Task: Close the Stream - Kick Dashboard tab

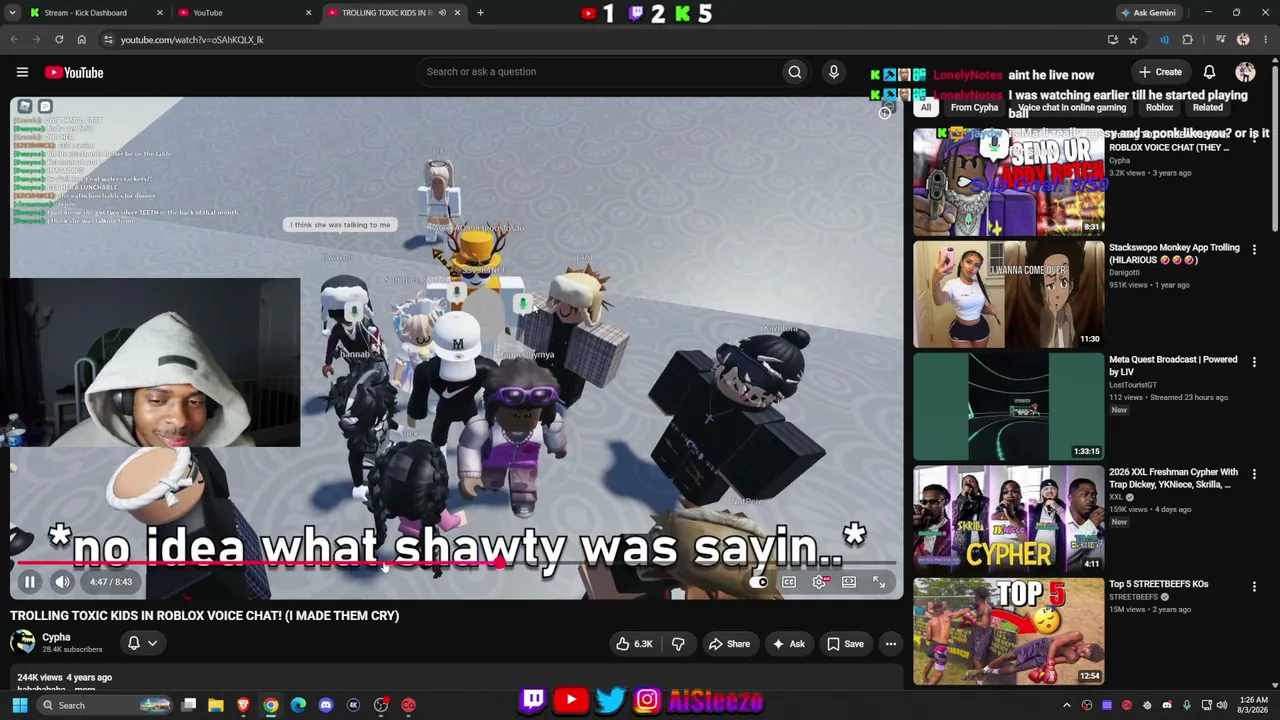Action: point(160,13)
